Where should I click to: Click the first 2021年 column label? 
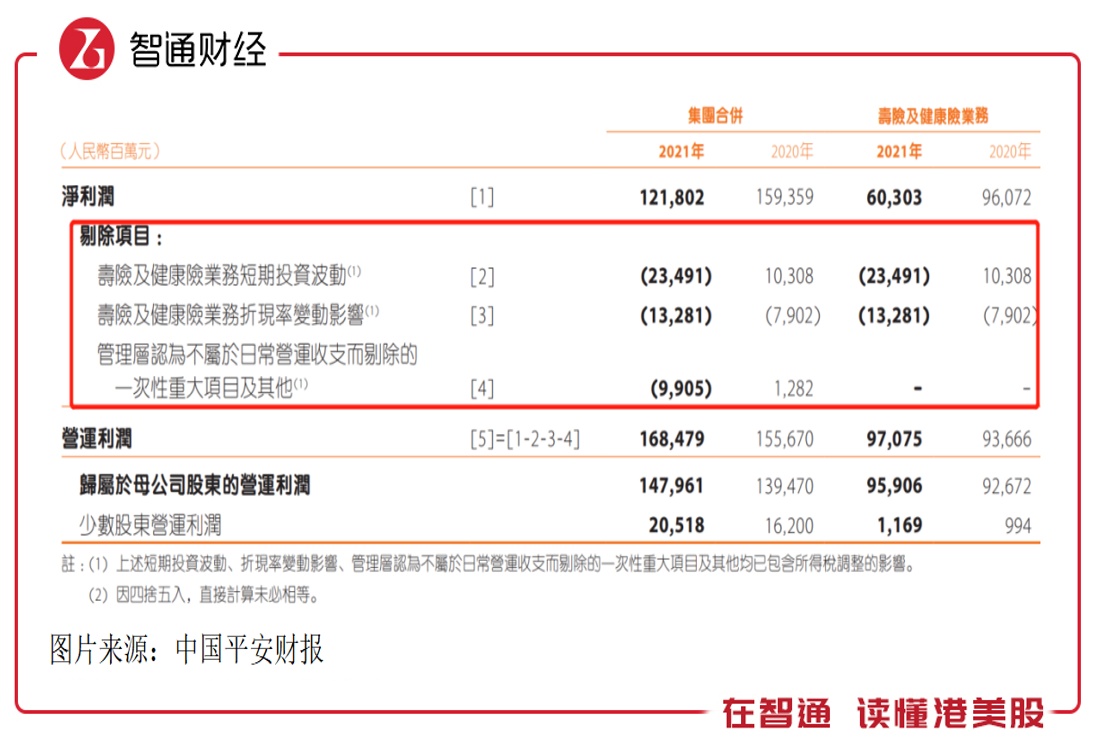pyautogui.click(x=681, y=151)
